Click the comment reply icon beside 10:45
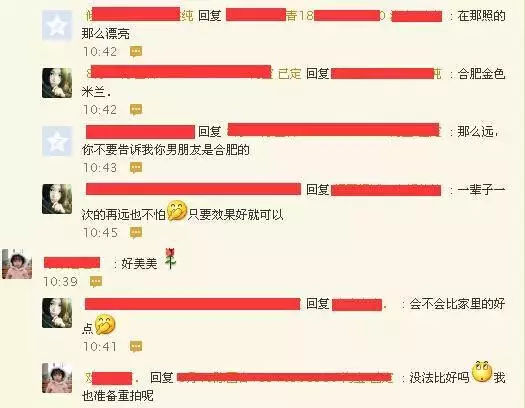 coord(136,233)
